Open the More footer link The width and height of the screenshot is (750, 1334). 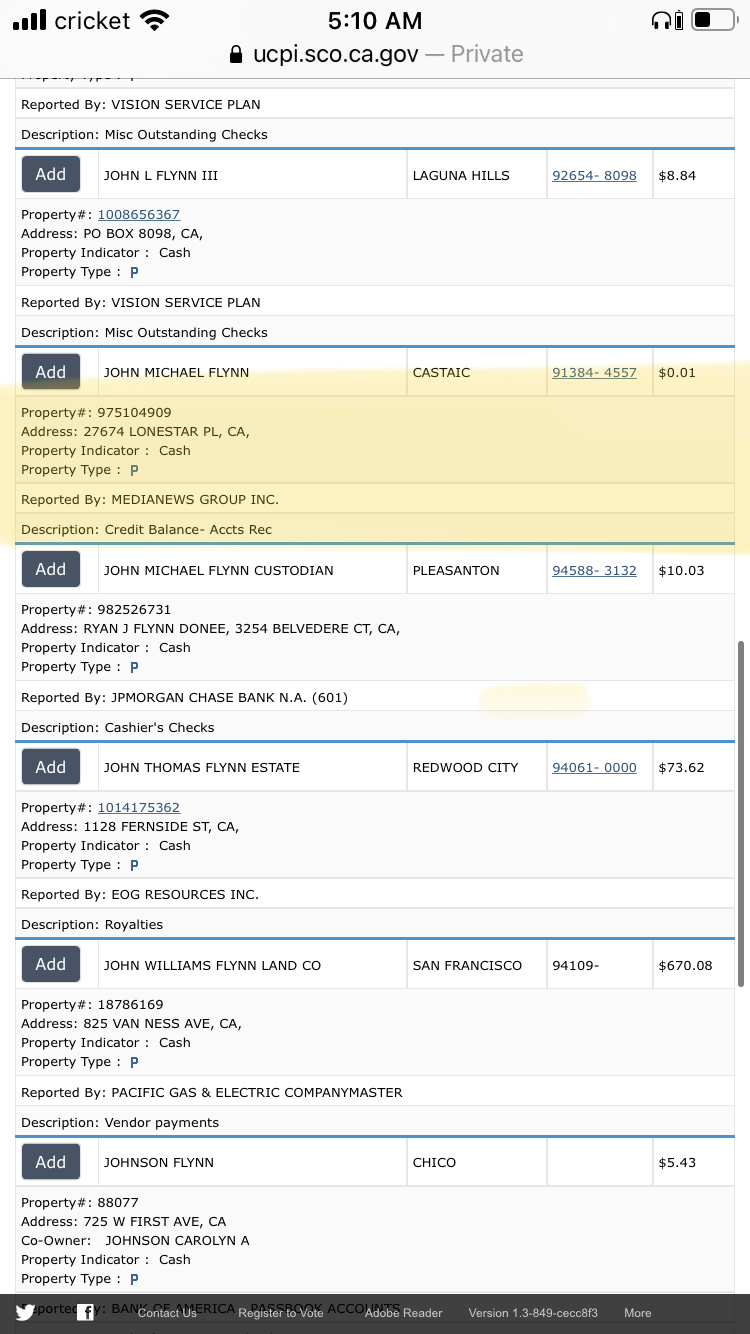[638, 1313]
